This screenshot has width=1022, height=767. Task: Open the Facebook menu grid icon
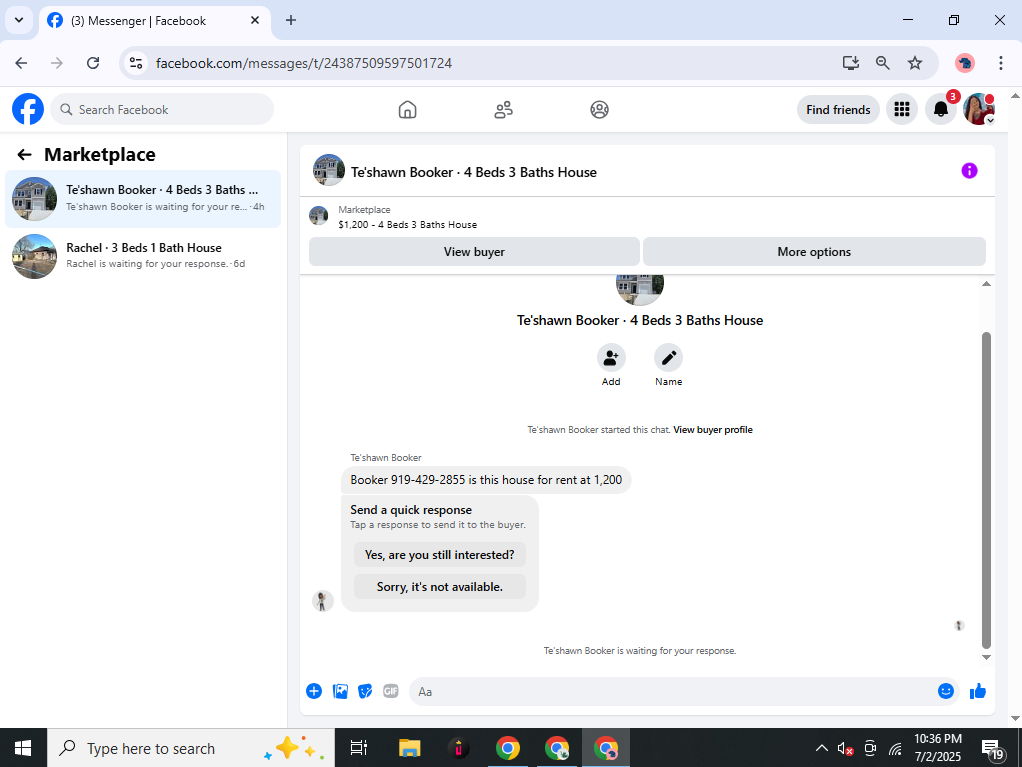[x=901, y=109]
